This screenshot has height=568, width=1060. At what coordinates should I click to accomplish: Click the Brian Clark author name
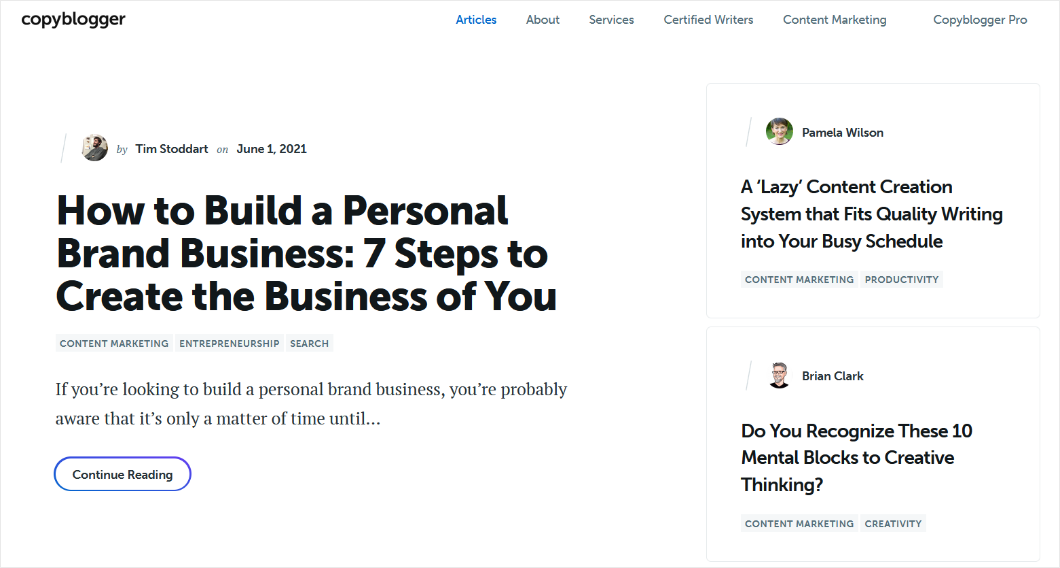point(832,376)
